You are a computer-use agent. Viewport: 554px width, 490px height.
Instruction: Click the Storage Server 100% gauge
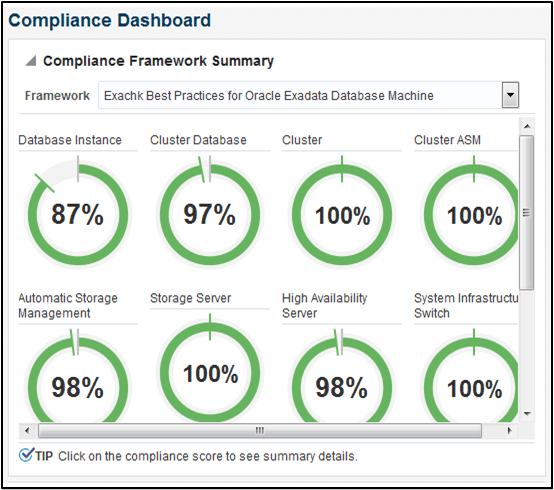pyautogui.click(x=210, y=372)
